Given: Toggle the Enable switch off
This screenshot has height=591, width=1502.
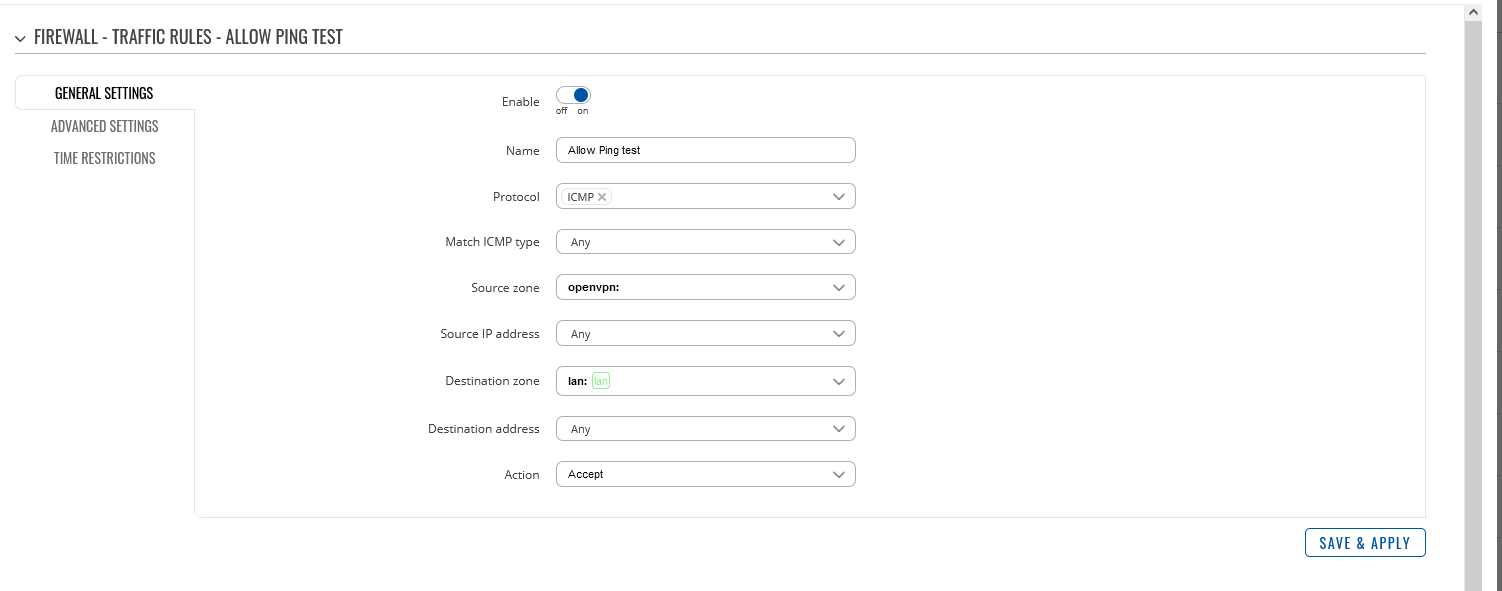Looking at the screenshot, I should [x=574, y=95].
